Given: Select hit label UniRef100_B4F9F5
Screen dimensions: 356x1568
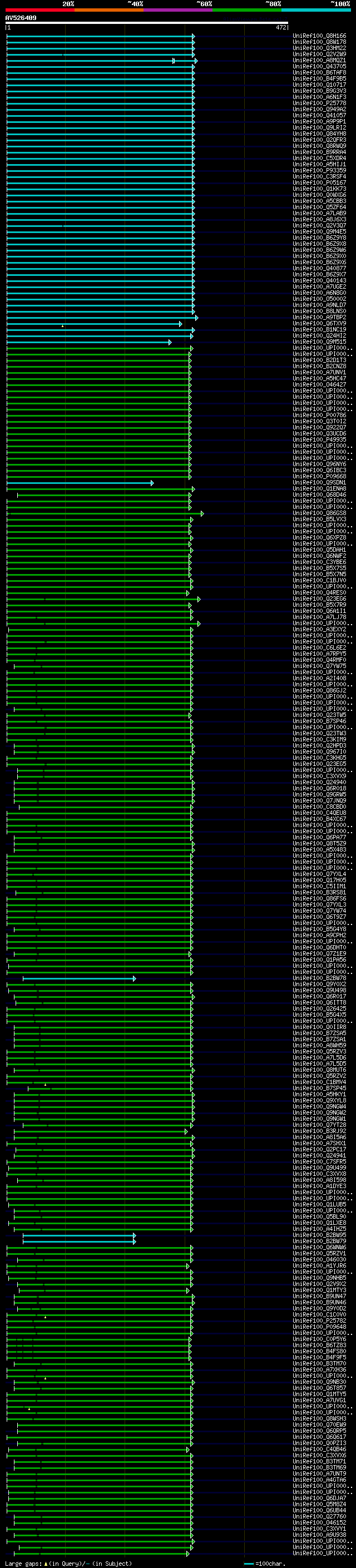Looking at the screenshot, I should tap(319, 1357).
